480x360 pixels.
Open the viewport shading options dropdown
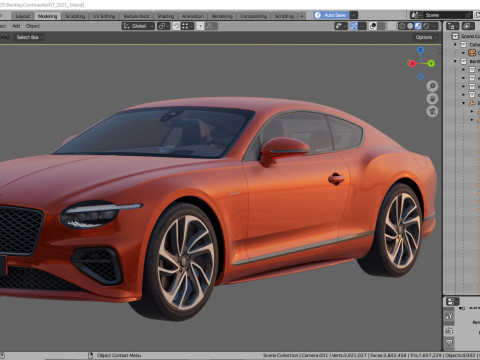click(435, 26)
